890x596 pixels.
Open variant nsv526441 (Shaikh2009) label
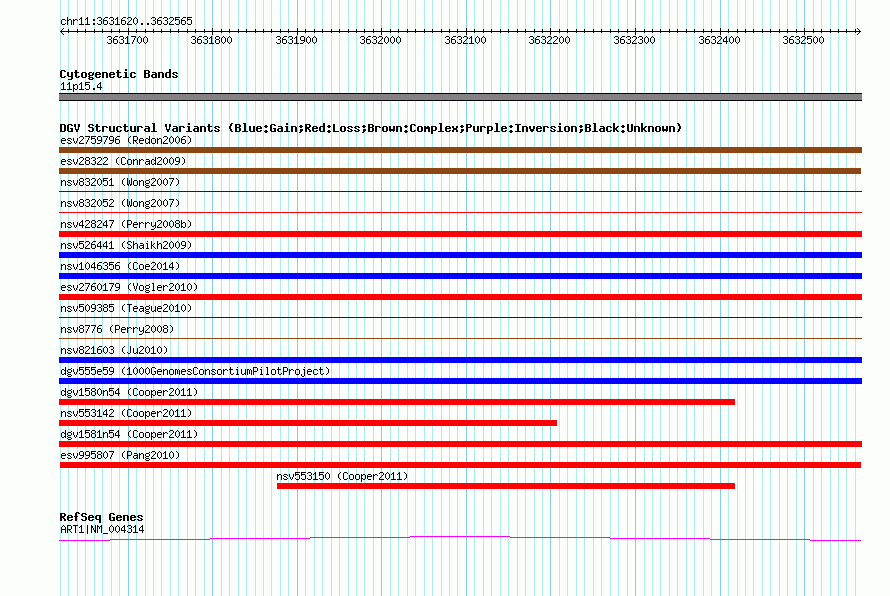tap(126, 245)
